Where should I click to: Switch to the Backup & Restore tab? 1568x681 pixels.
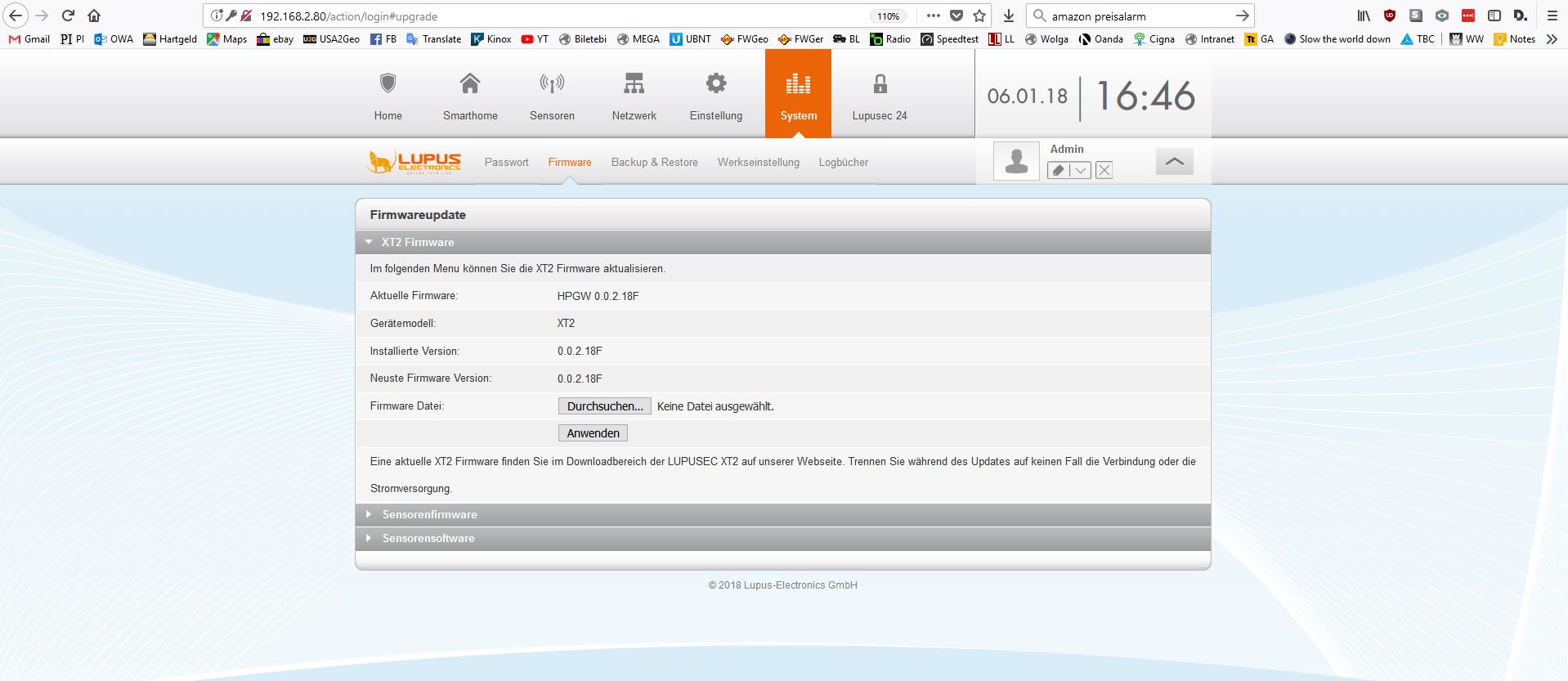click(654, 162)
